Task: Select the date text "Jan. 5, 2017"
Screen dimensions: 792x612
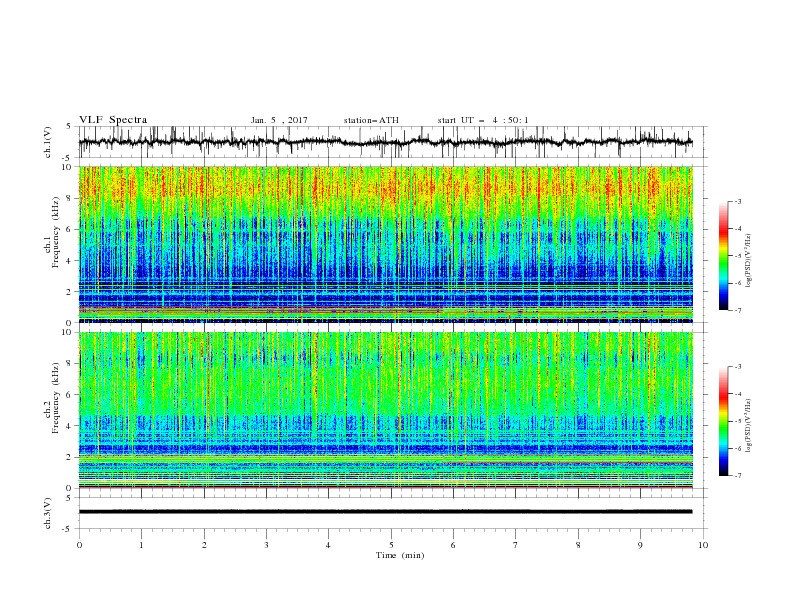Action: coord(279,120)
